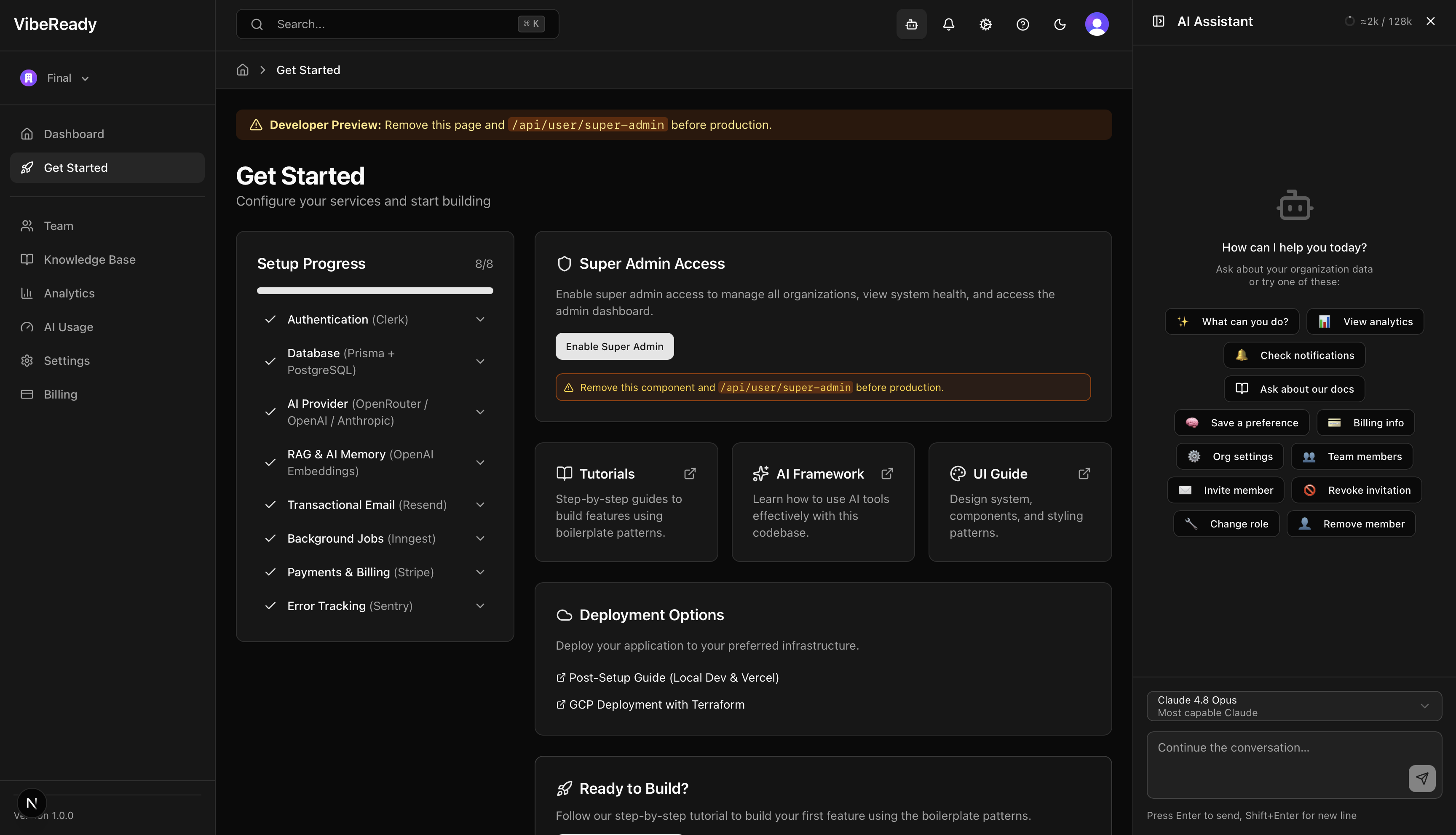Choose the Change role suggestion
The height and width of the screenshot is (835, 1456).
1226,524
